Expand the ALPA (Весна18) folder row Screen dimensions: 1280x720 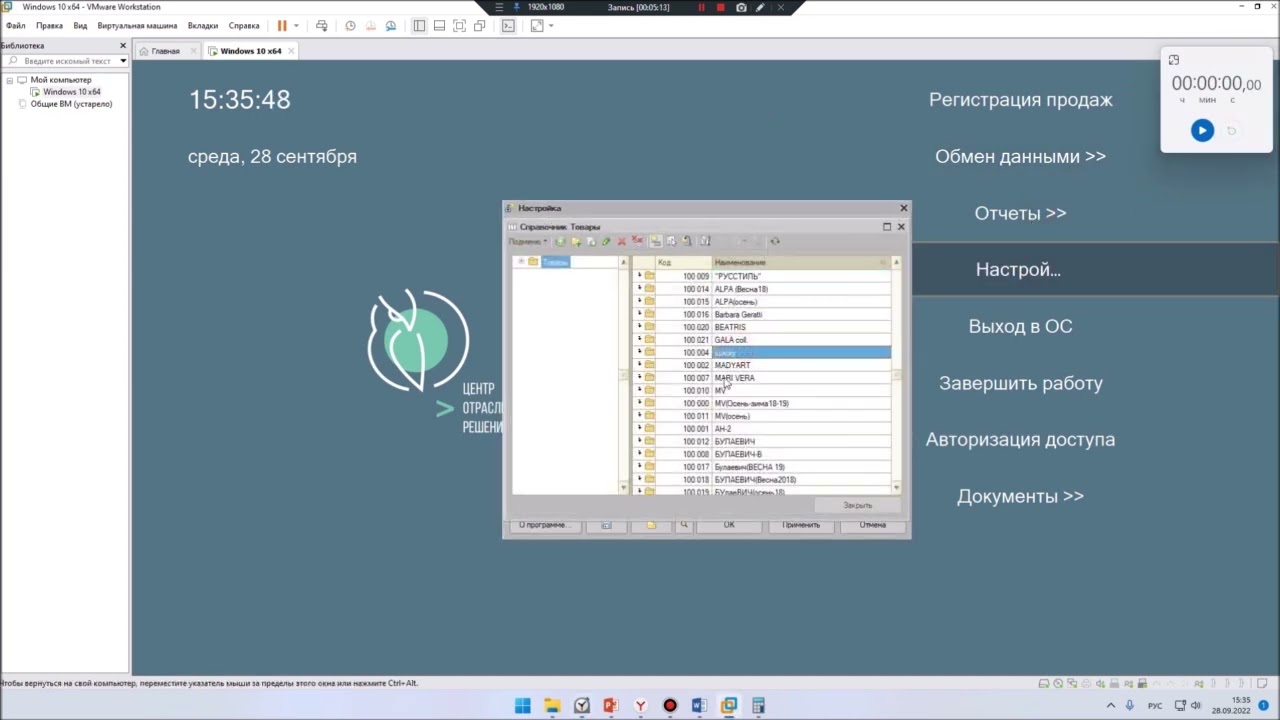pos(639,289)
